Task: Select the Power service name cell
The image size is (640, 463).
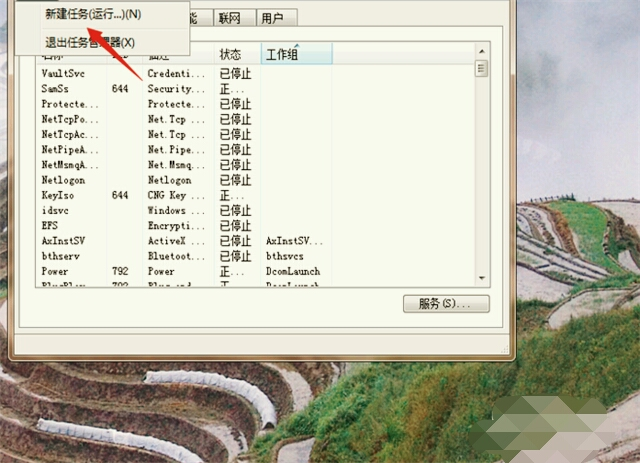Action: pos(55,272)
